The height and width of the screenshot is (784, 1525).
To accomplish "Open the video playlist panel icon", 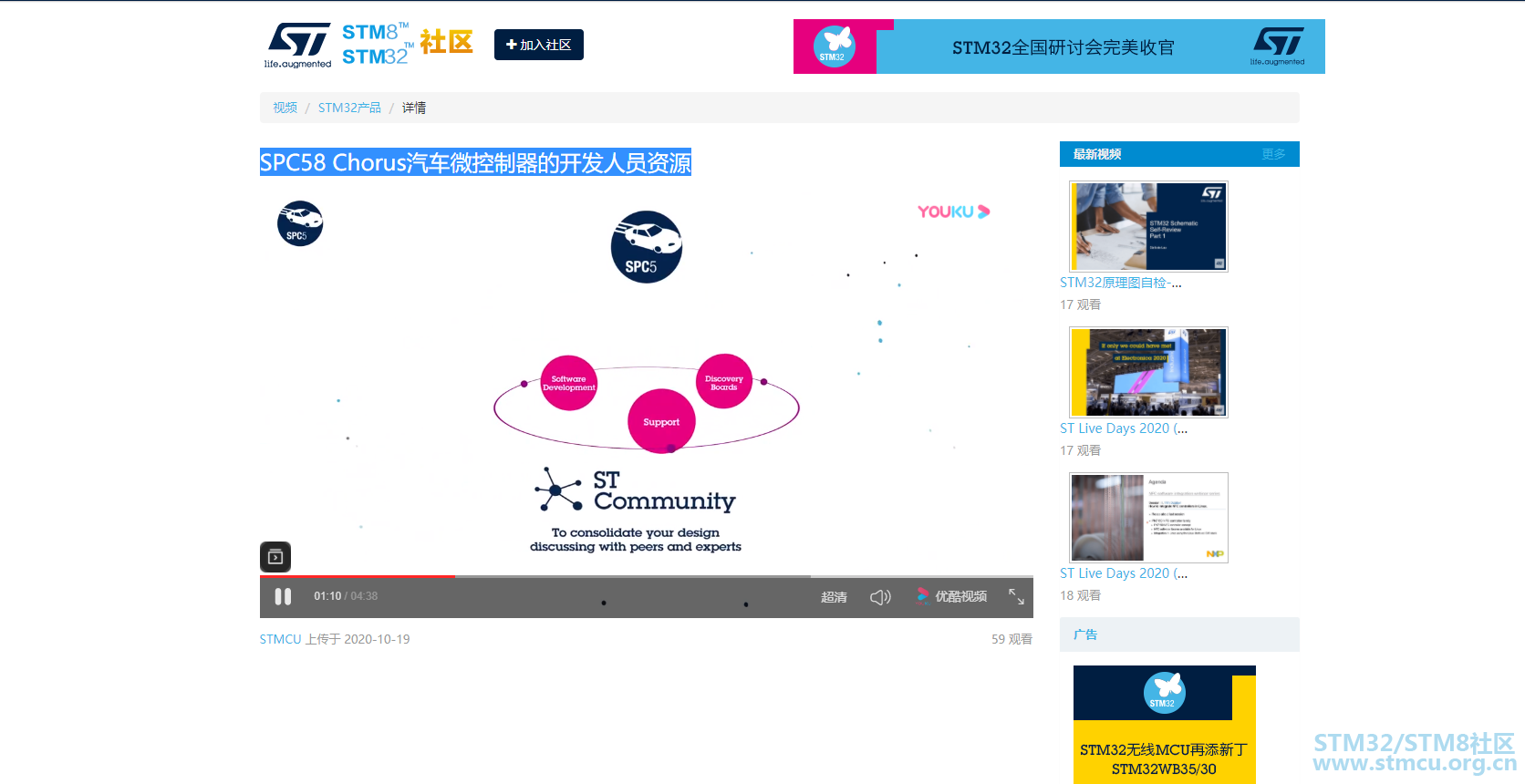I will click(275, 556).
